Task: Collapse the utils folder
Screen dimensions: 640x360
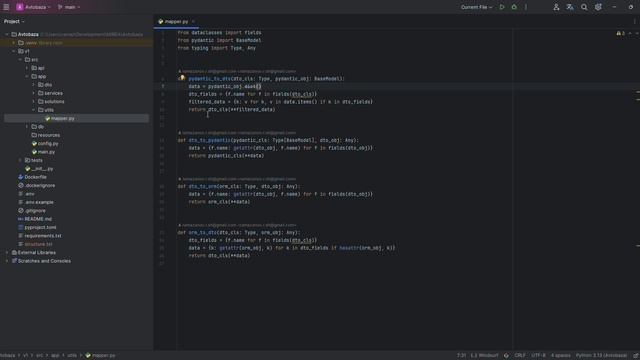Action: point(33,110)
